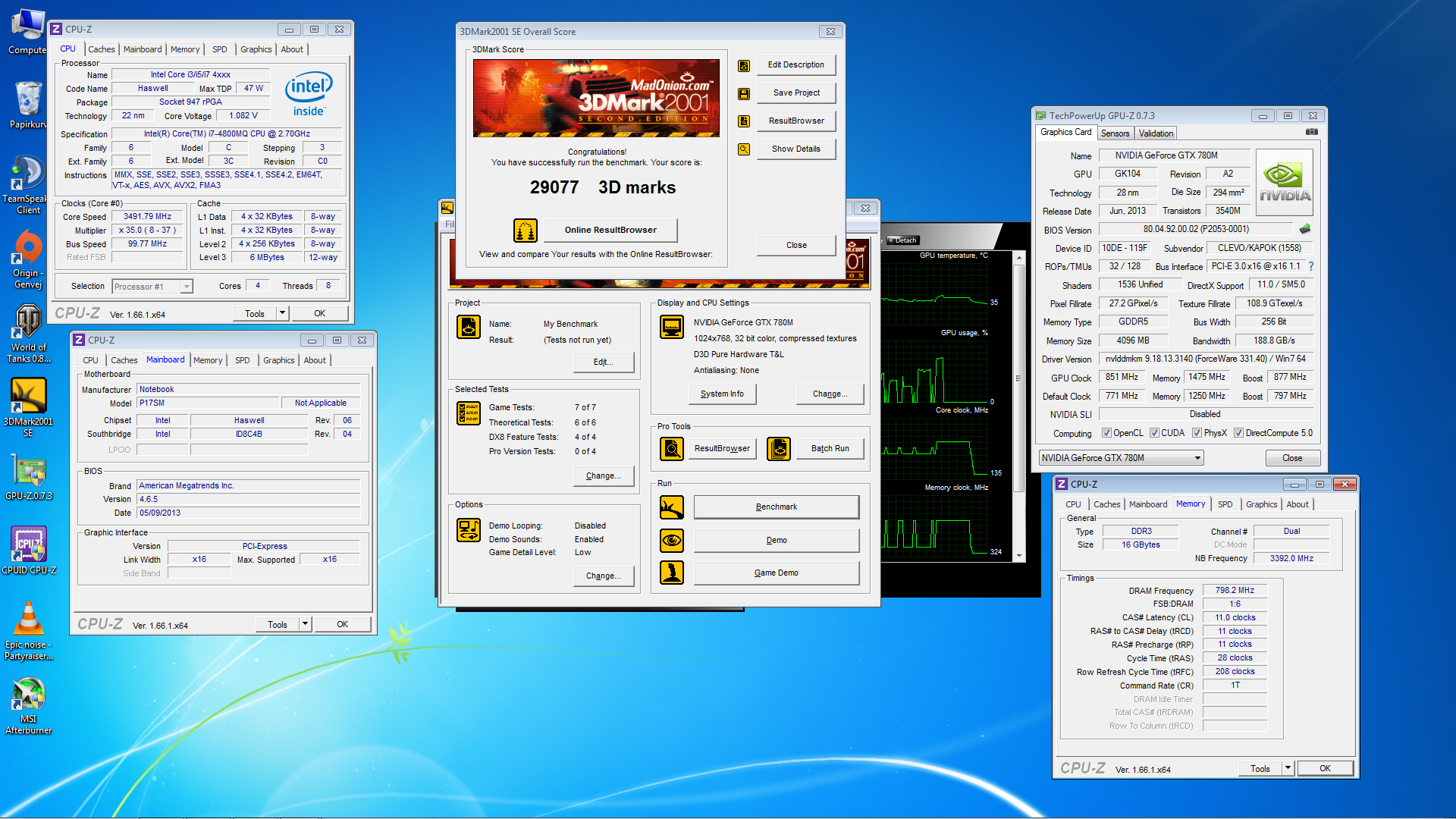Launch TeamSpeak Client desktop shortcut

pyautogui.click(x=27, y=184)
